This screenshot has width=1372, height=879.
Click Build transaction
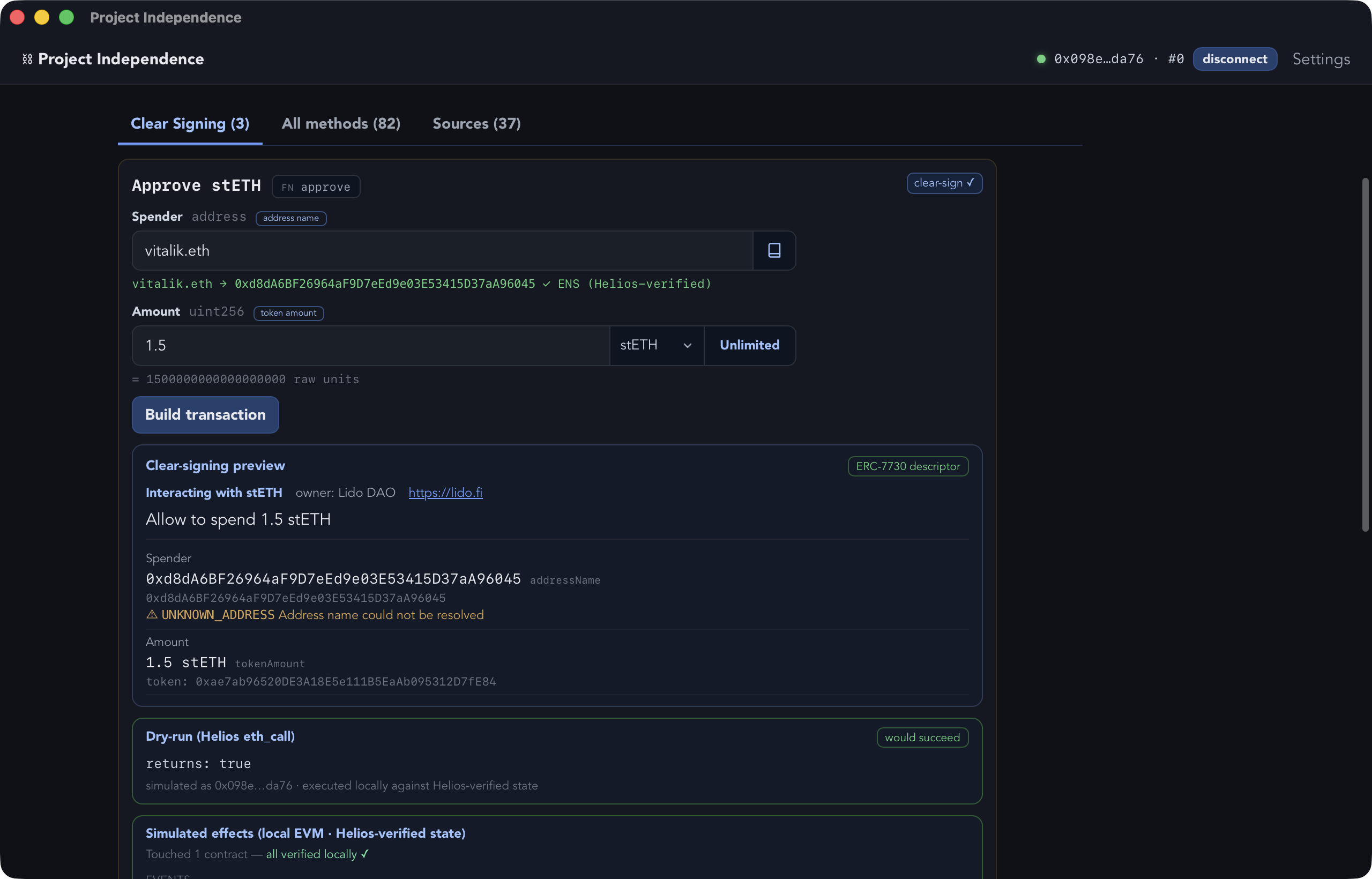coord(205,414)
